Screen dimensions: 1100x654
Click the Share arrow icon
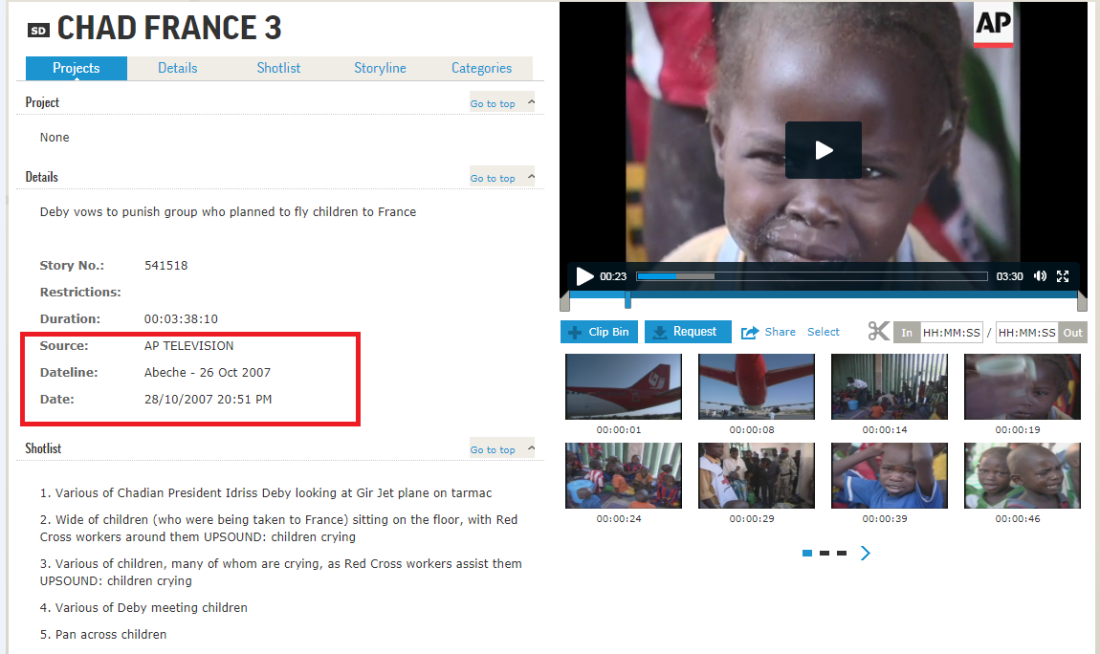point(750,333)
